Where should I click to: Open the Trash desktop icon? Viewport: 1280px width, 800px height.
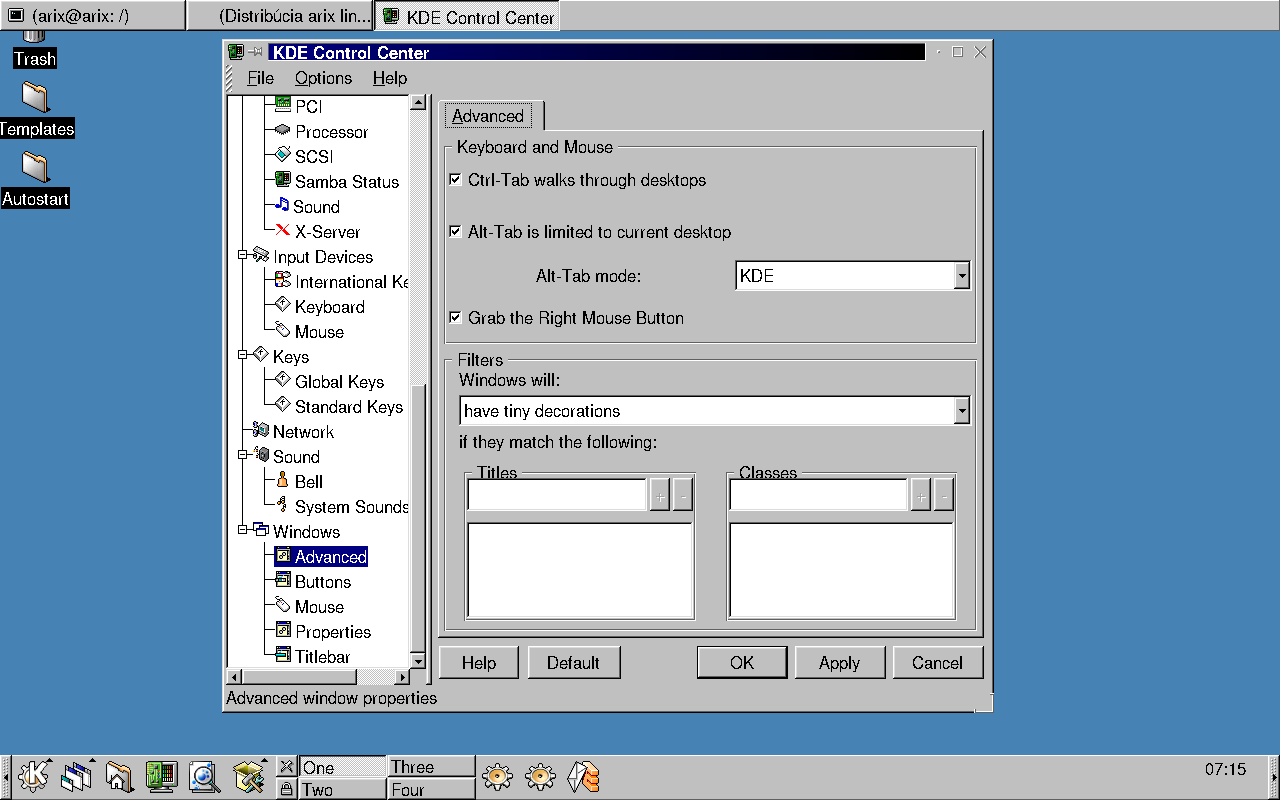pyautogui.click(x=34, y=49)
